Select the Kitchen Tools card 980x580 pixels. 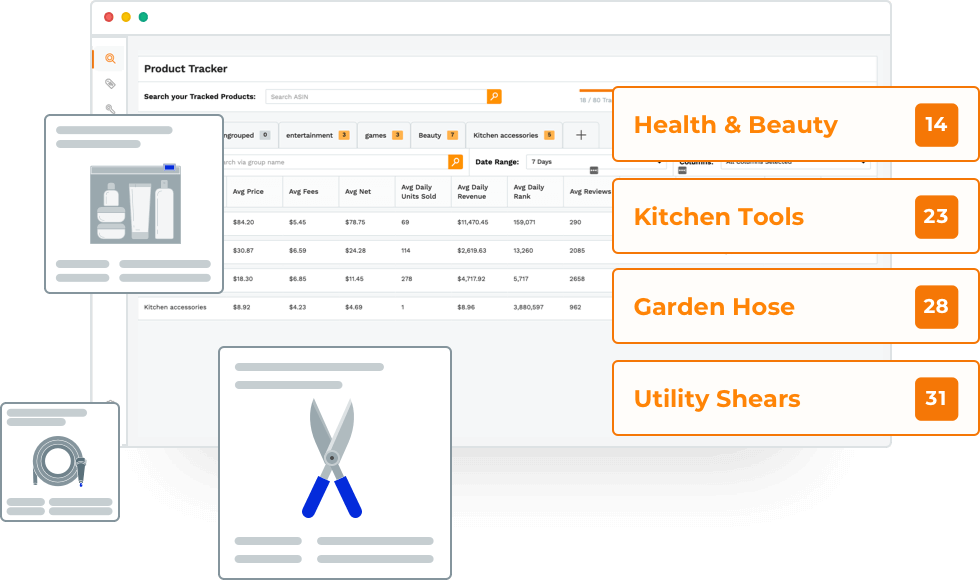(x=796, y=216)
